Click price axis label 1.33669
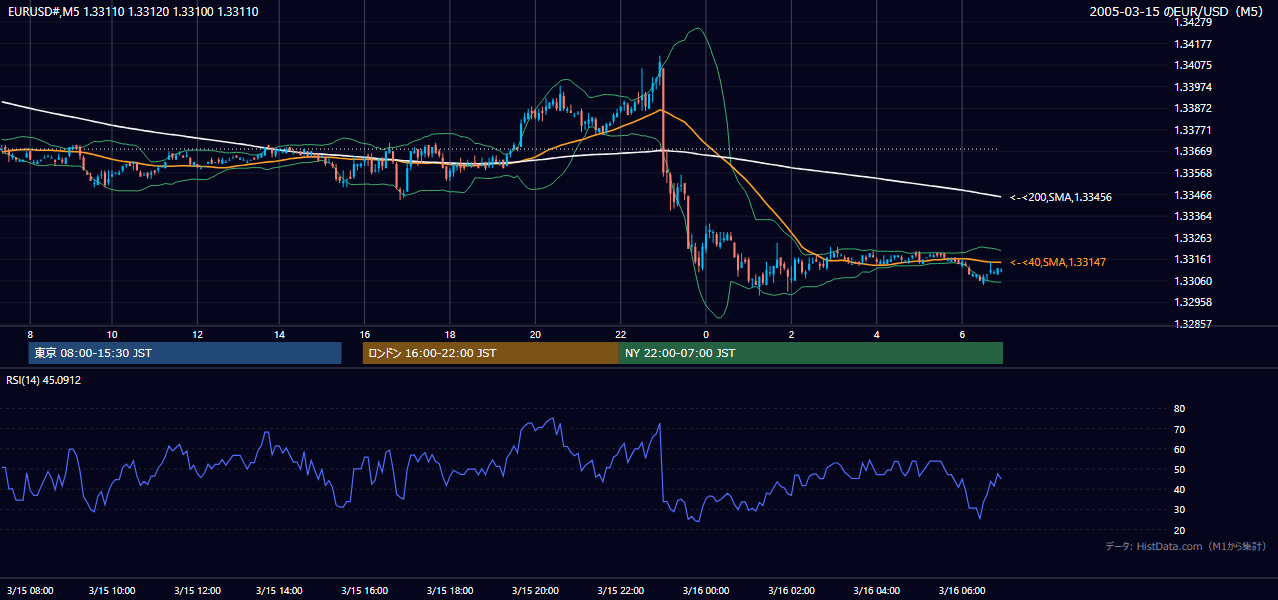Viewport: 1278px width, 600px height. point(1194,151)
